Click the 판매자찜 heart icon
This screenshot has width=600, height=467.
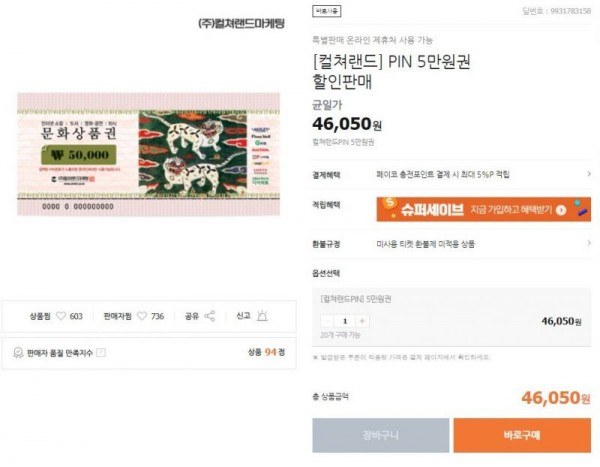click(x=142, y=316)
